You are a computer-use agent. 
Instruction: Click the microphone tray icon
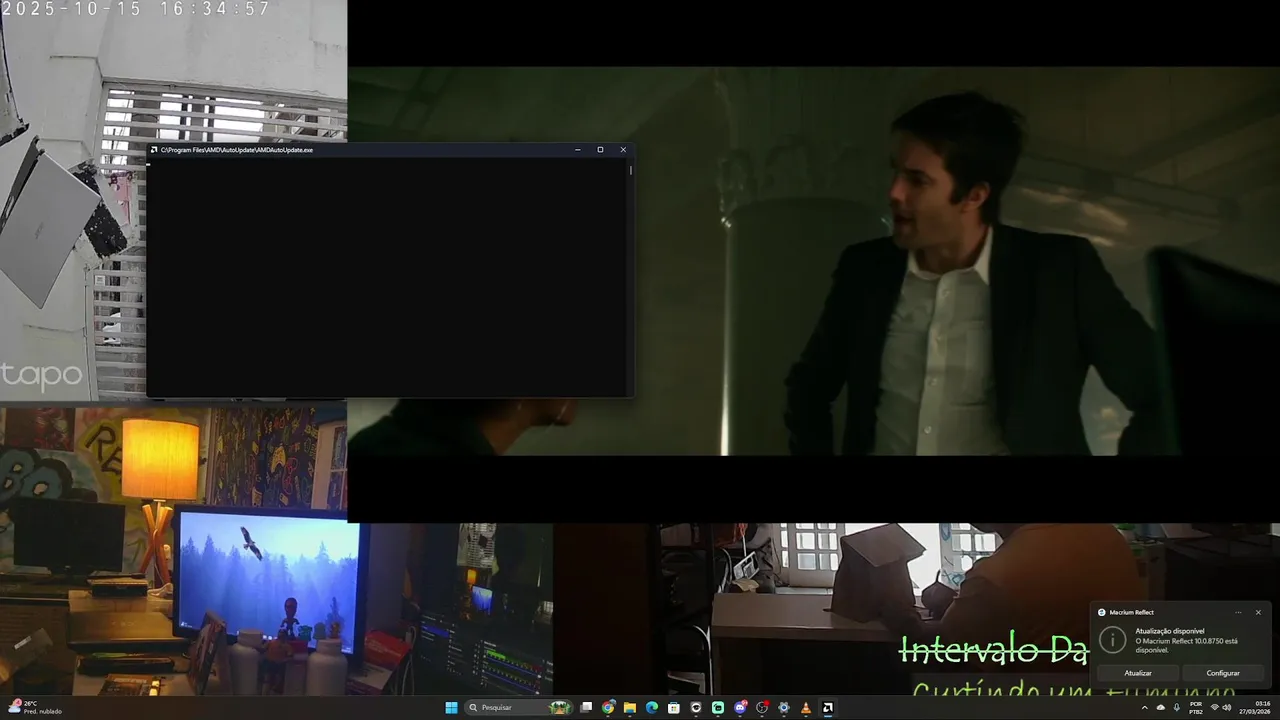(x=1177, y=708)
